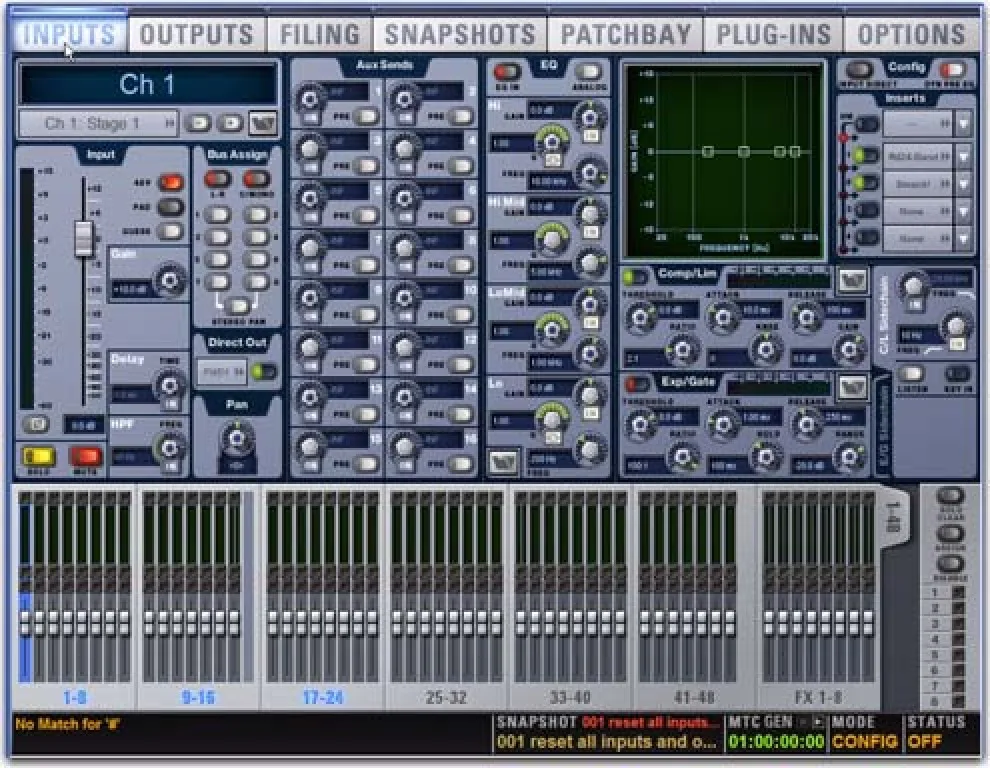This screenshot has width=990, height=768.
Task: Click the next channel arrow button
Action: point(230,123)
